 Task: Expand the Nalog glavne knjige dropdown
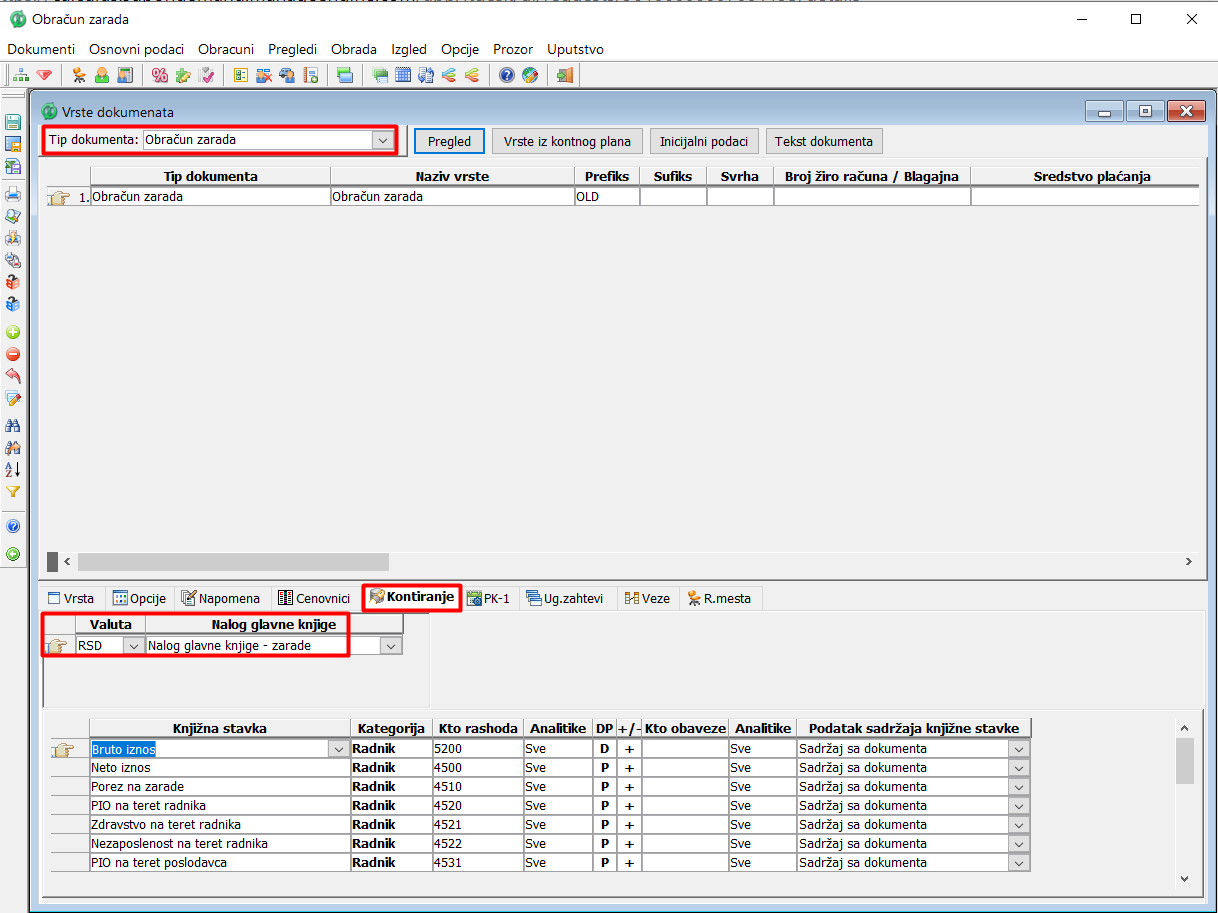coord(391,646)
